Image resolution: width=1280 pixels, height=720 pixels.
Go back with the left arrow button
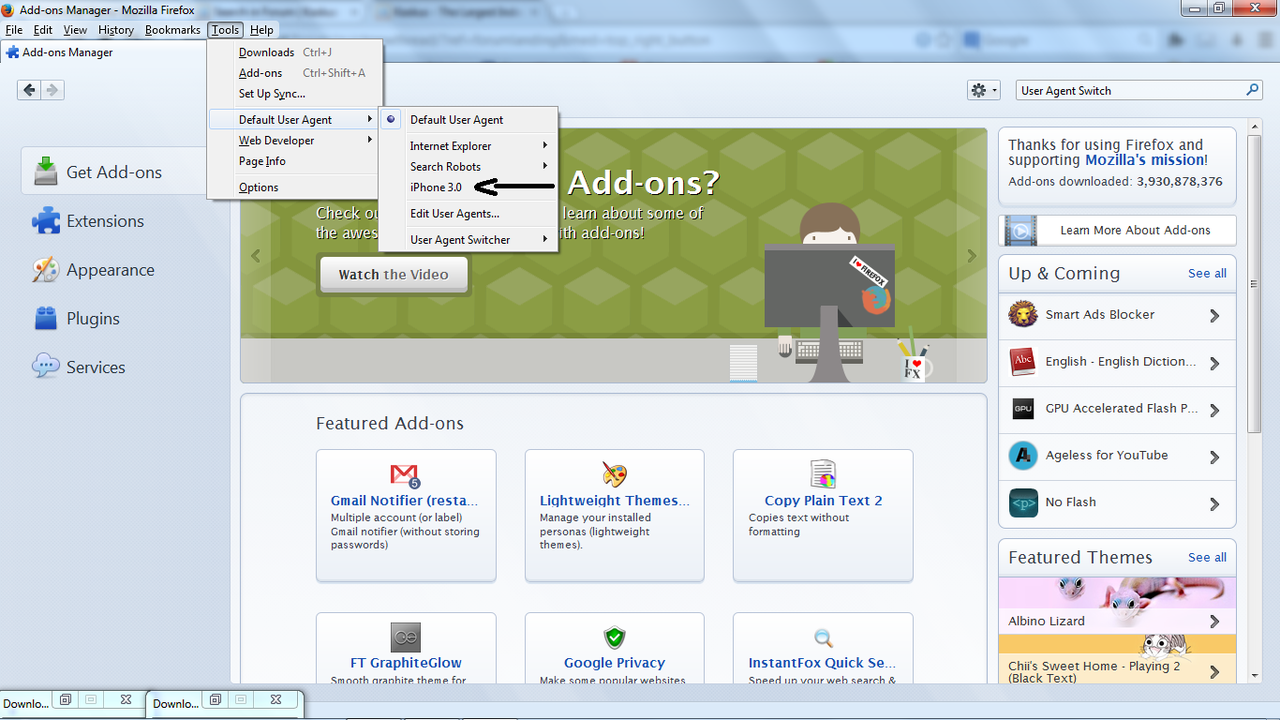29,90
